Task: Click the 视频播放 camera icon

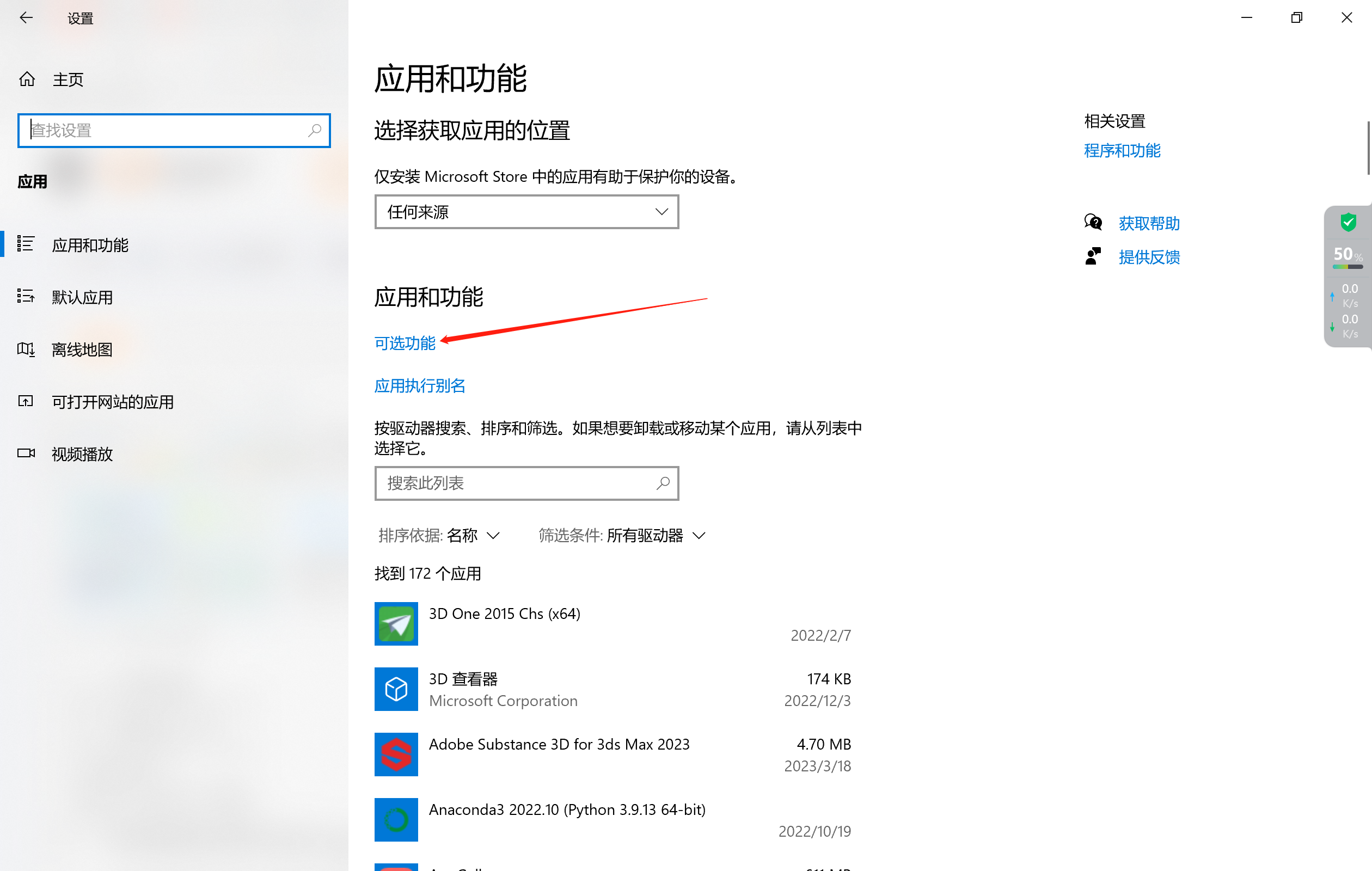Action: click(x=26, y=453)
